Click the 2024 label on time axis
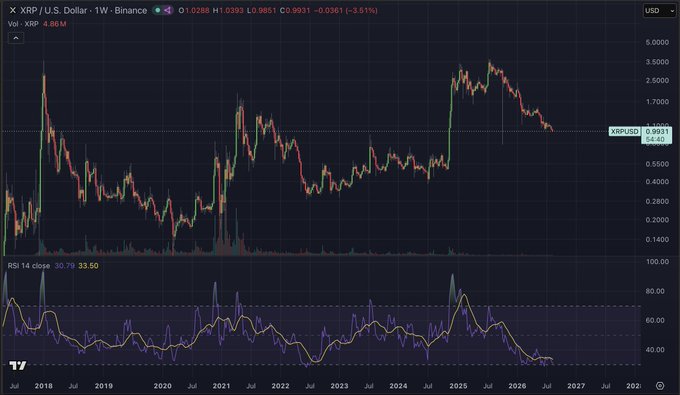 coord(398,385)
